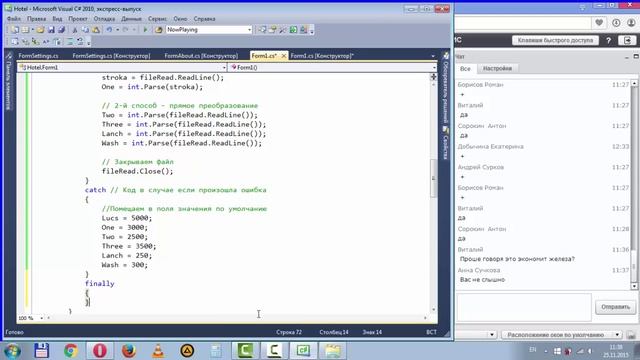This screenshot has width=640, height=360.
Task: Click the comment-out lines icon in second toolbar
Action: [x=70, y=42]
